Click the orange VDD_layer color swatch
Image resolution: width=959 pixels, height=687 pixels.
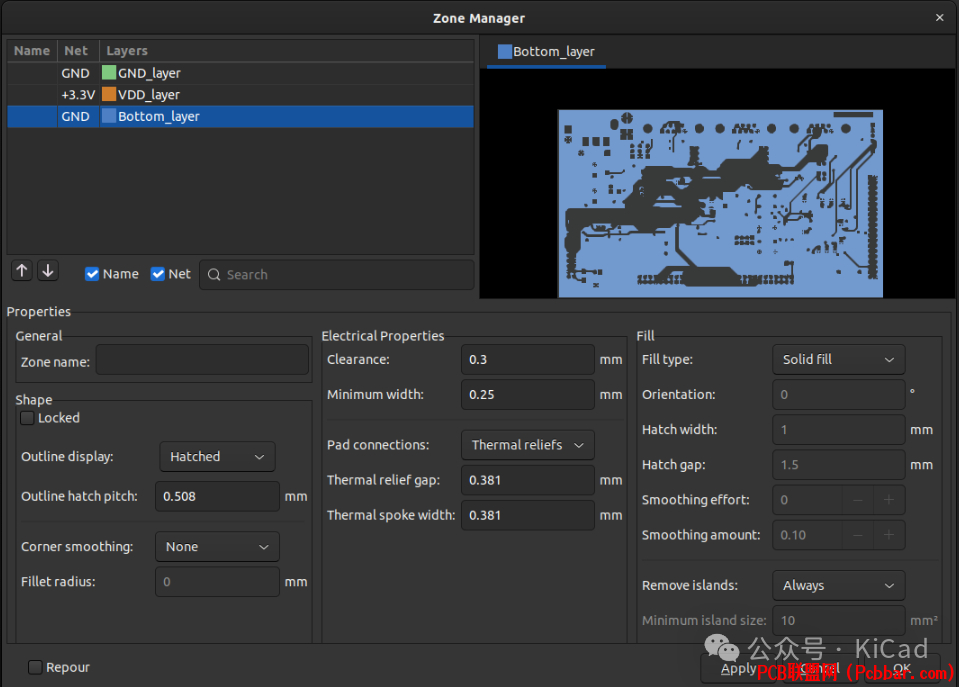pyautogui.click(x=109, y=94)
